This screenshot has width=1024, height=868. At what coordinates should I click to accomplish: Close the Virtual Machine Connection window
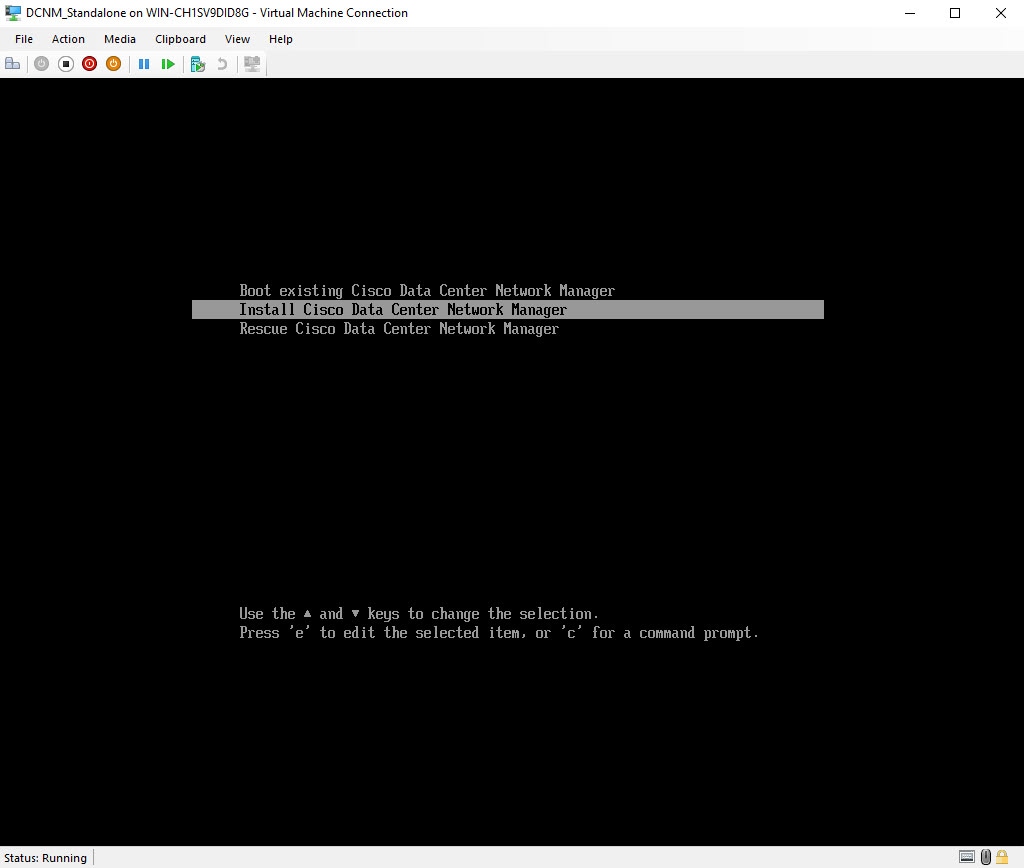[1000, 13]
